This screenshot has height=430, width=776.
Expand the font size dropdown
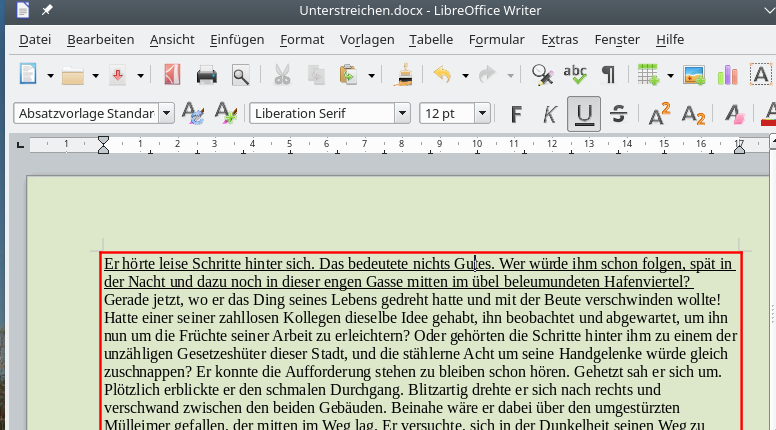tap(483, 113)
